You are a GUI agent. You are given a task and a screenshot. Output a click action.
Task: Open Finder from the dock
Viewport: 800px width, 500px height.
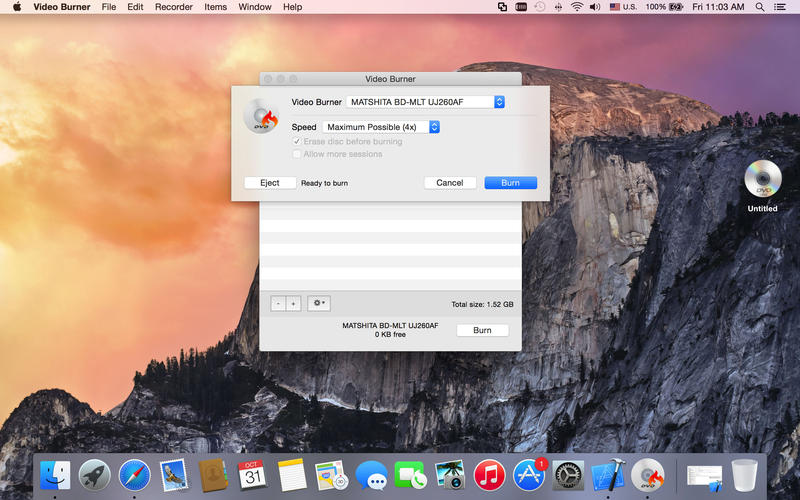pyautogui.click(x=55, y=474)
